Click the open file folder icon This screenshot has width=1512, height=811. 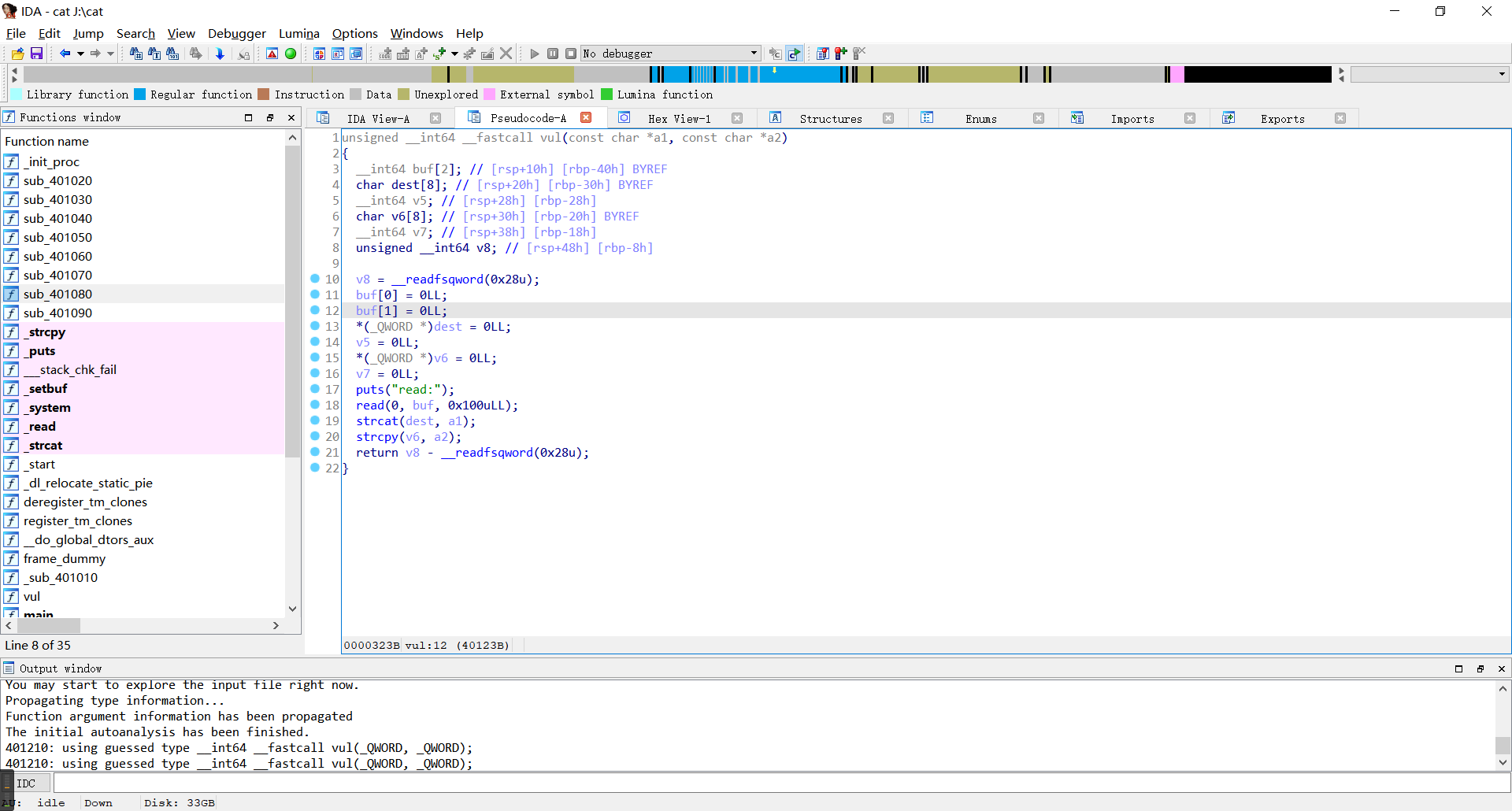17,54
